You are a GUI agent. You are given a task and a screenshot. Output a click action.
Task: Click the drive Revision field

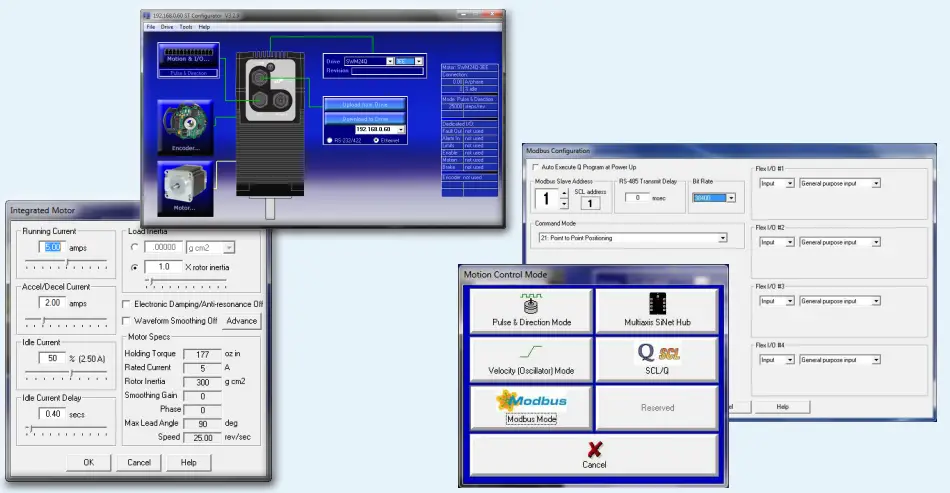coord(387,71)
